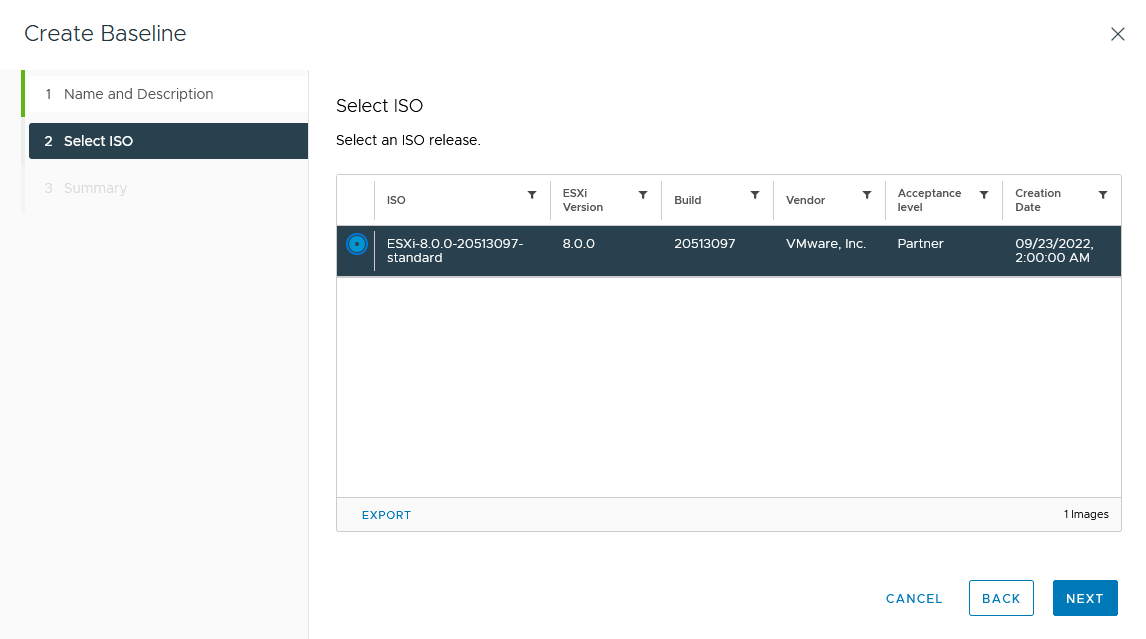
Task: Sort by the Vendor column header
Action: (x=805, y=200)
